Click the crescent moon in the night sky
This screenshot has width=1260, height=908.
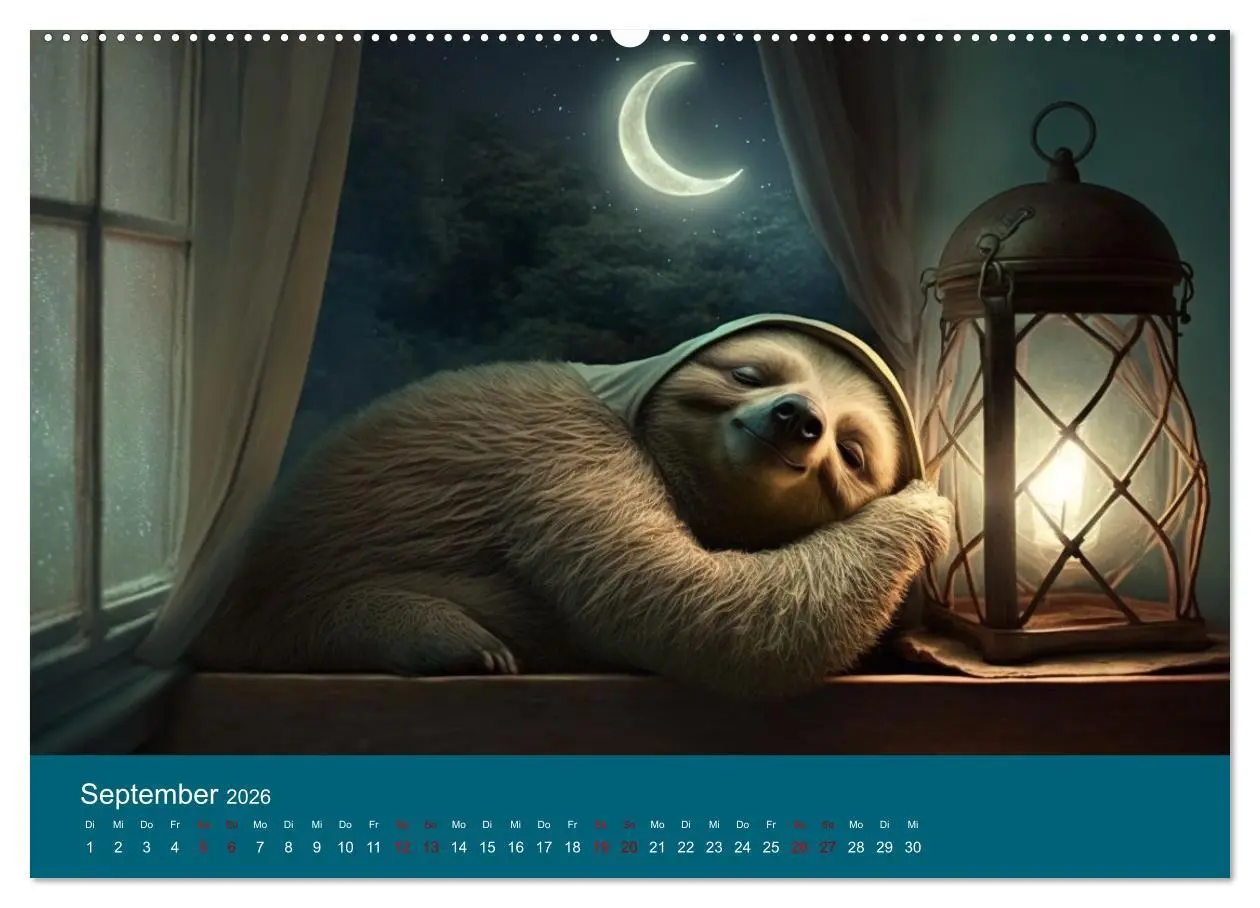click(x=660, y=130)
